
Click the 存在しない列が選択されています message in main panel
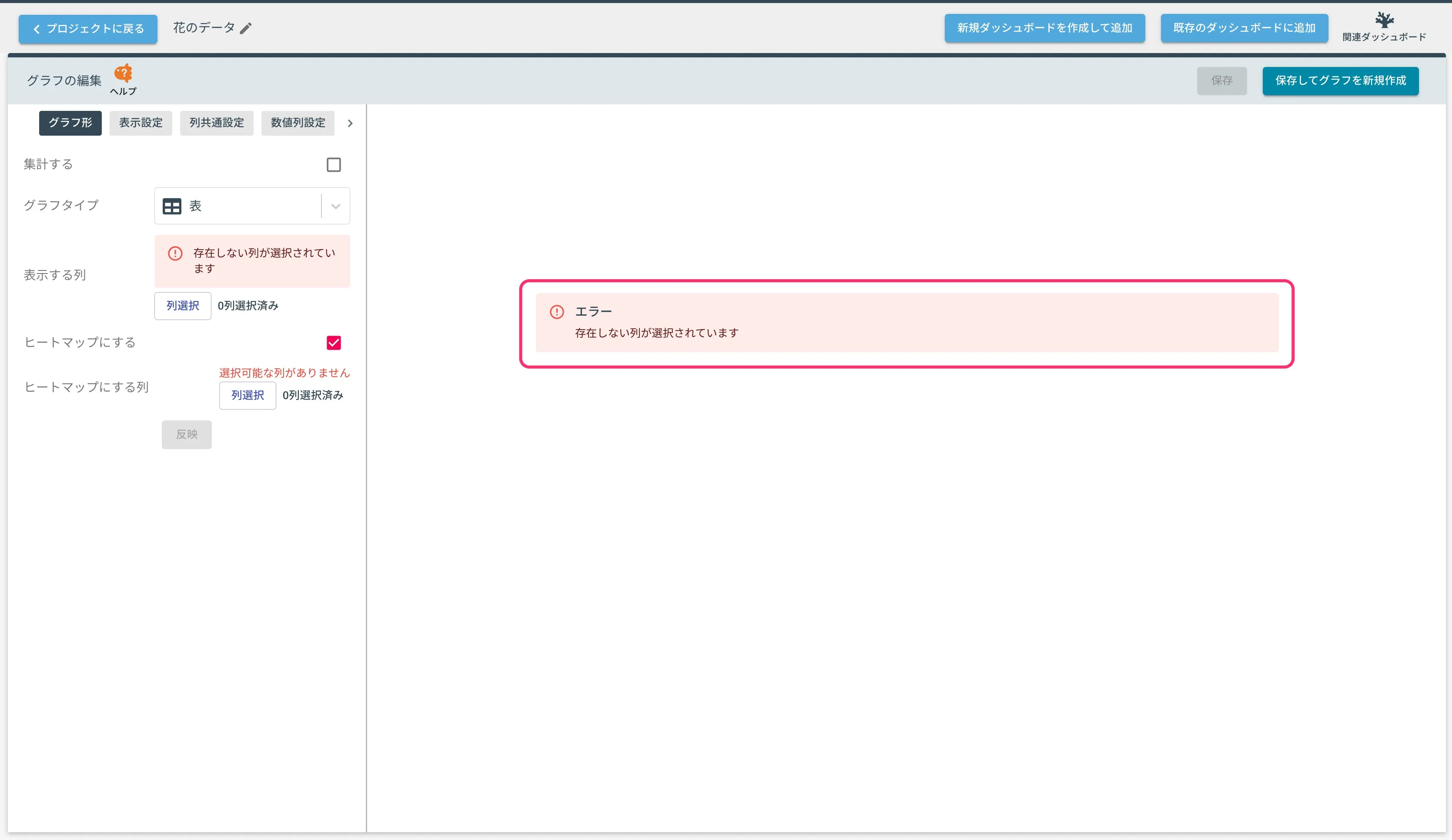[657, 333]
